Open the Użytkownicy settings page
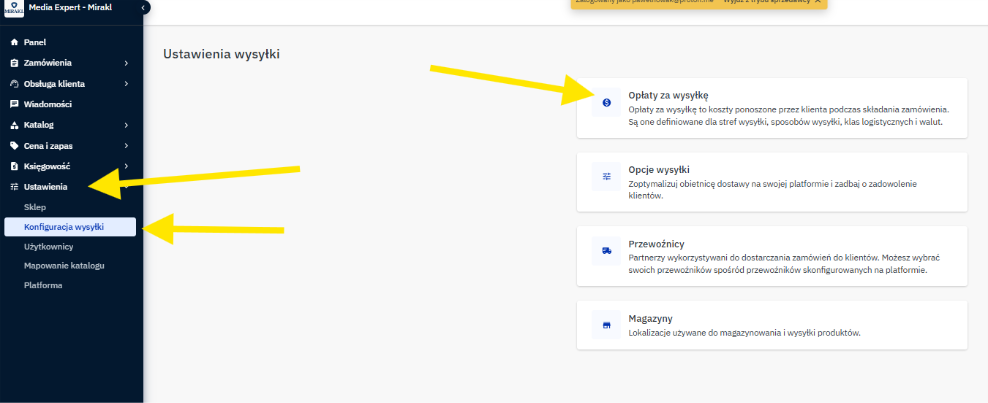This screenshot has height=403, width=988. (x=49, y=246)
